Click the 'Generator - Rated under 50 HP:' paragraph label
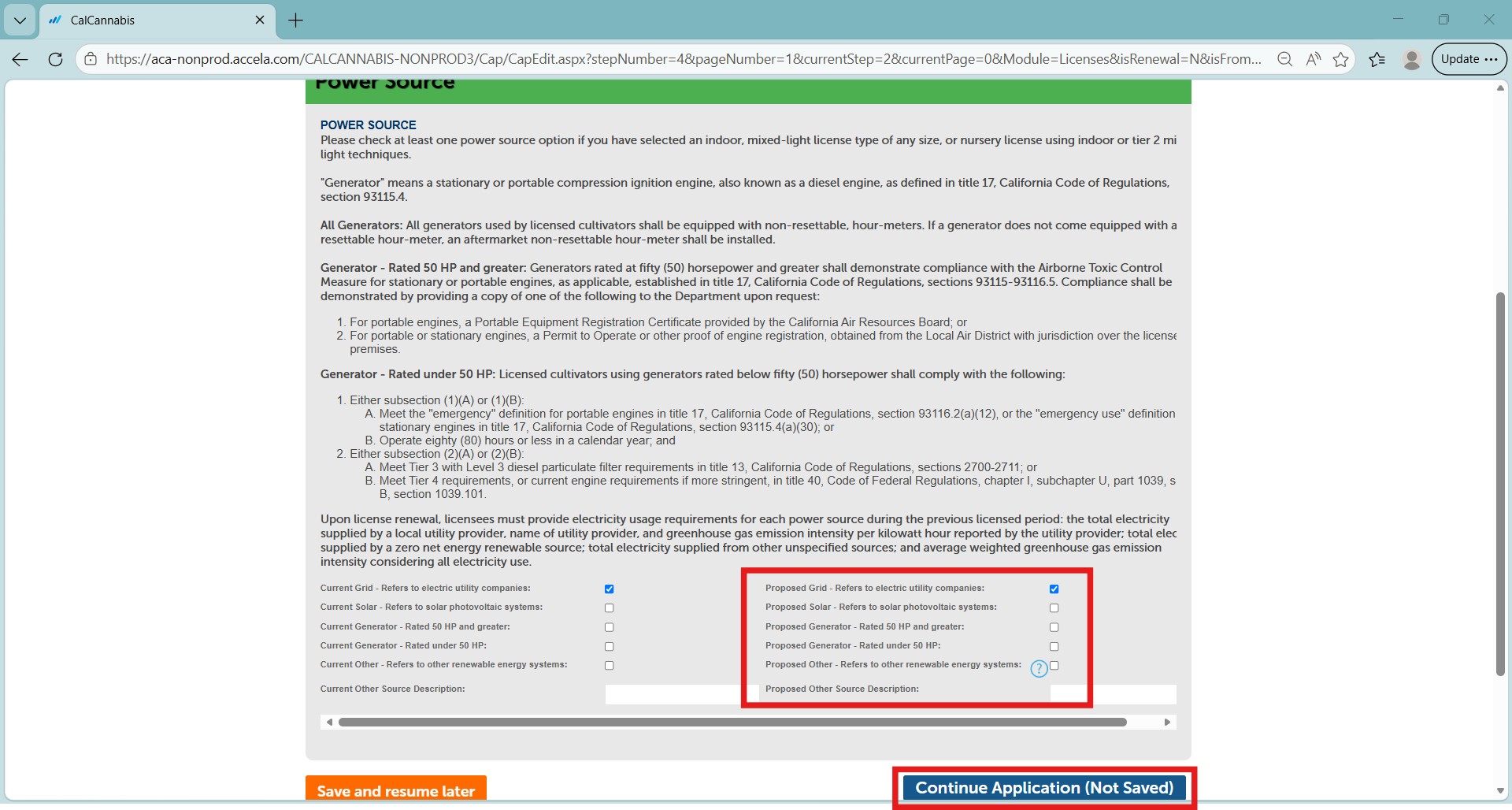1512x810 pixels. tap(408, 374)
